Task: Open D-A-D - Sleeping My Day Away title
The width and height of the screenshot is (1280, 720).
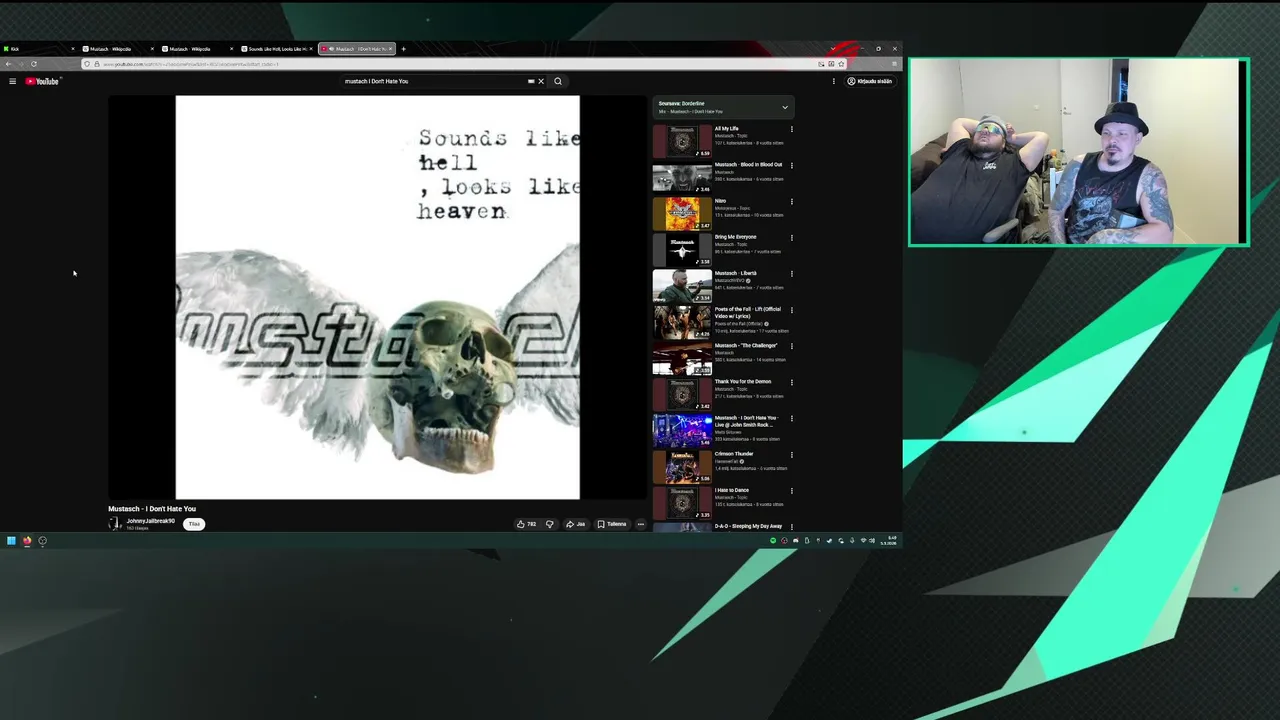Action: pos(748,526)
